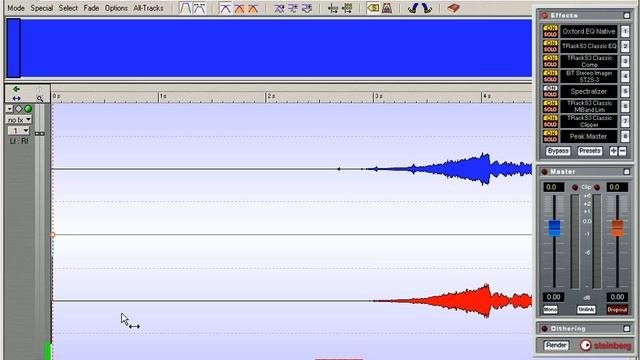Collapse the Dithering panel square button
The width and height of the screenshot is (640, 360).
[627, 329]
